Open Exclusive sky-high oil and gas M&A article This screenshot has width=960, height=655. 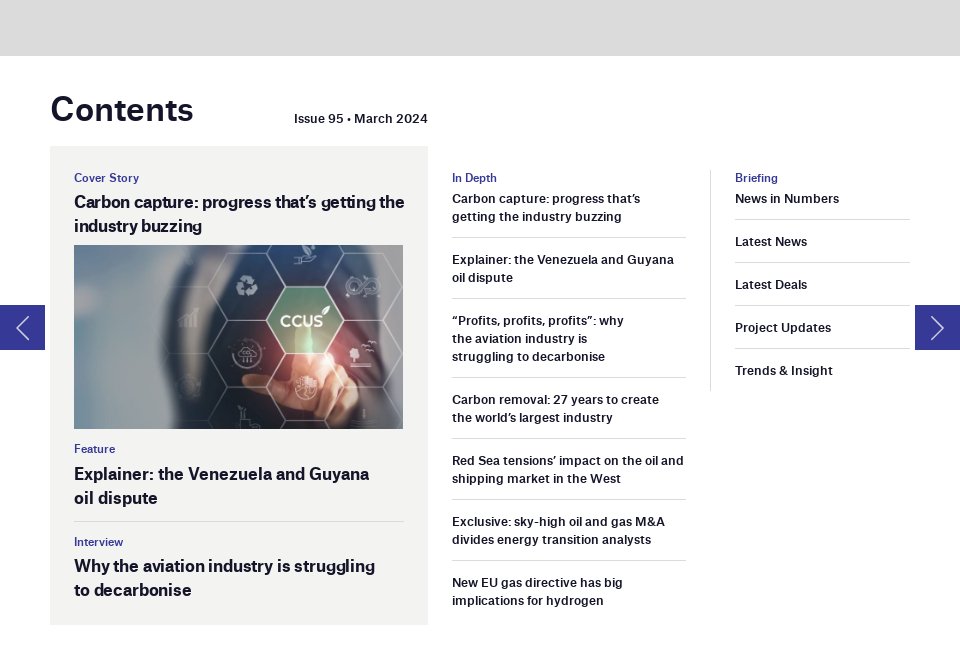click(558, 531)
